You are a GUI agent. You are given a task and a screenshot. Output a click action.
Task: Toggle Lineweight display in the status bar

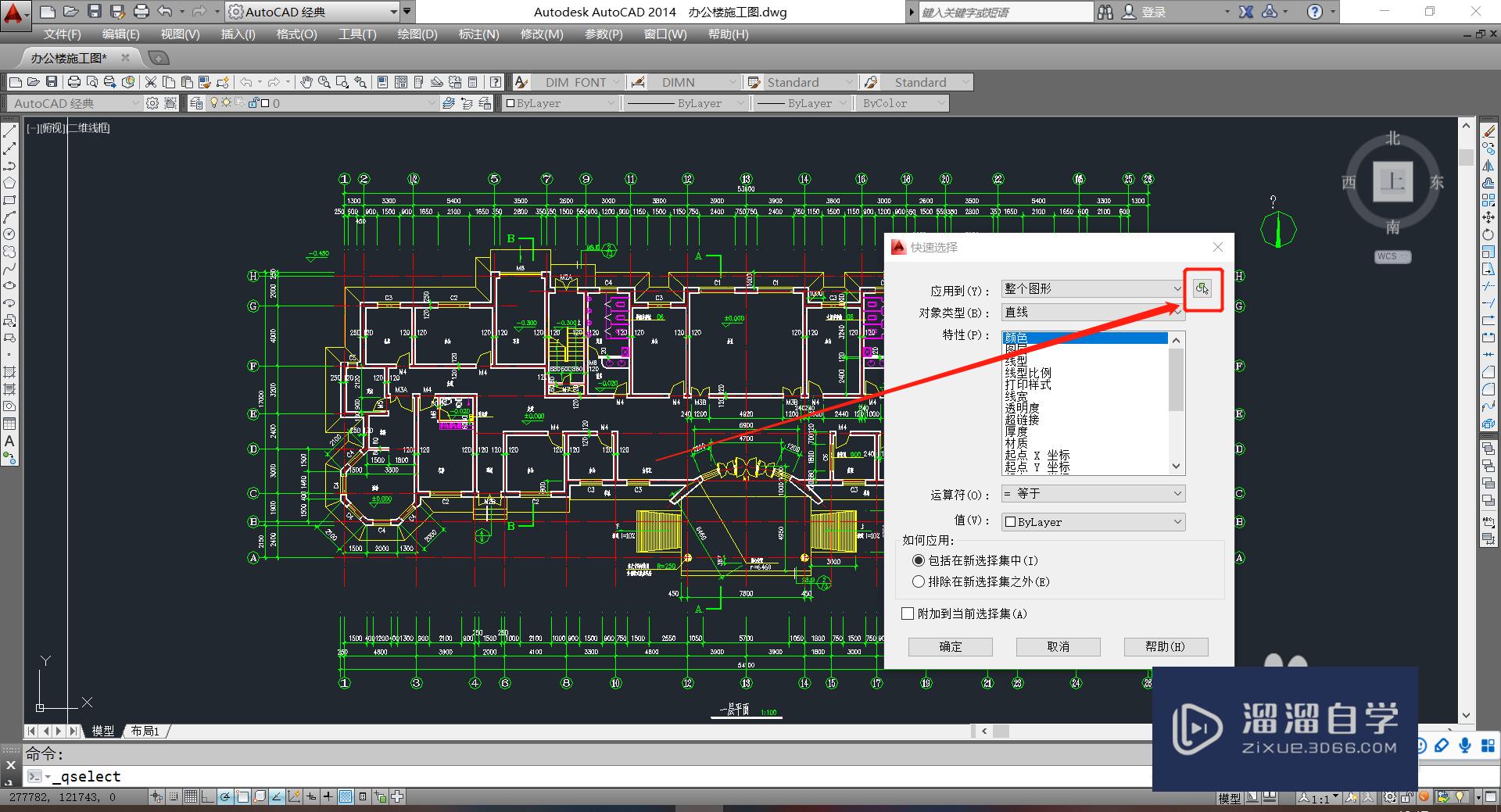click(x=328, y=797)
